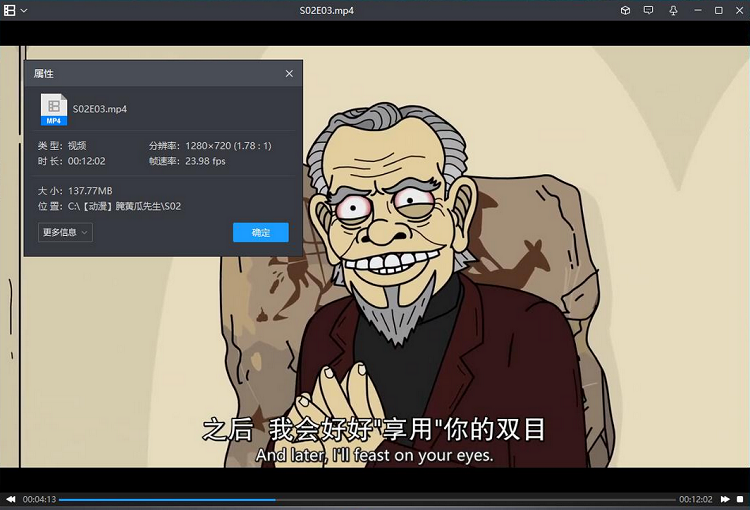Click the total duration 00:12:02 display

click(695, 499)
